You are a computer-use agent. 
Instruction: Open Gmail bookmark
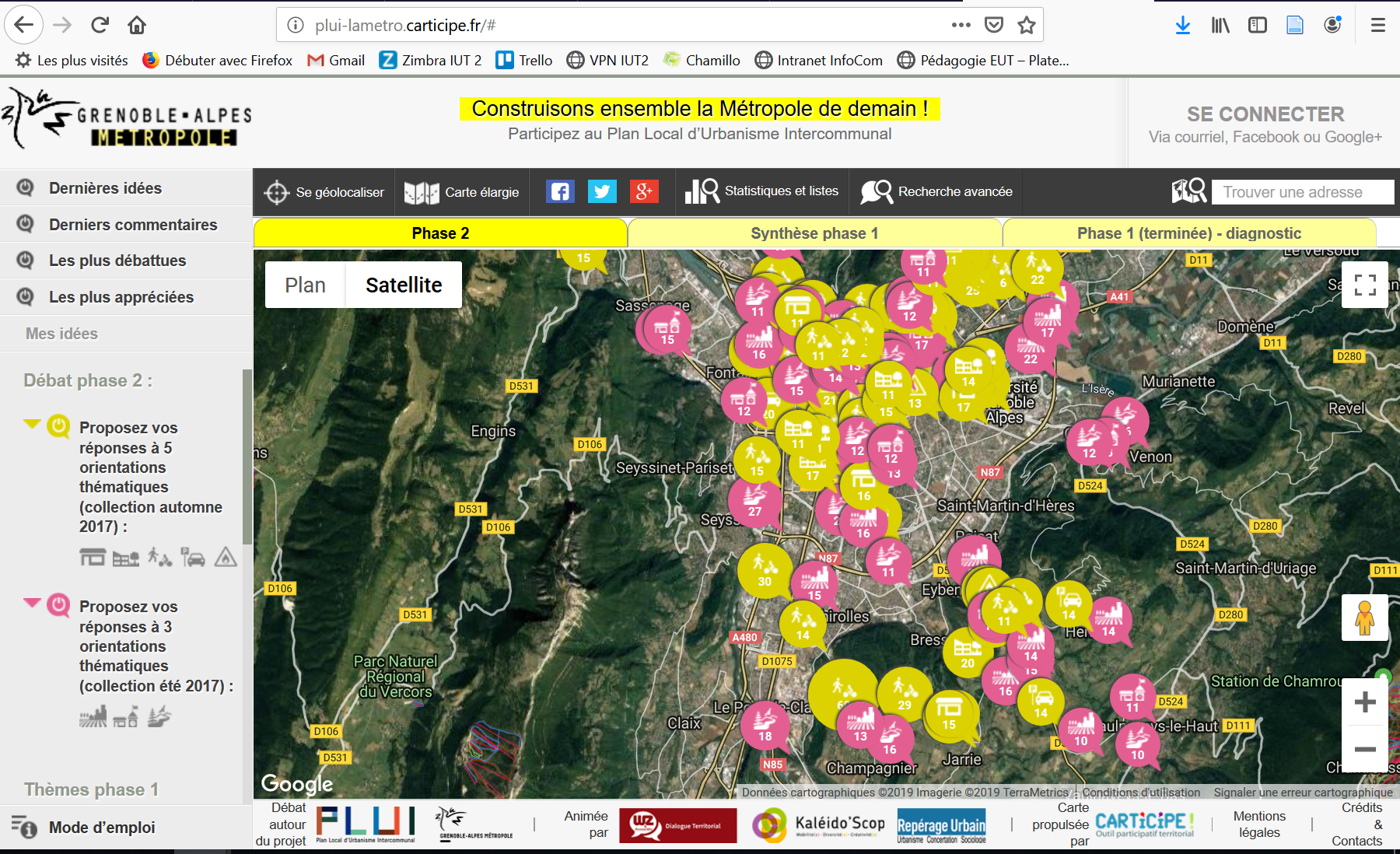(336, 60)
